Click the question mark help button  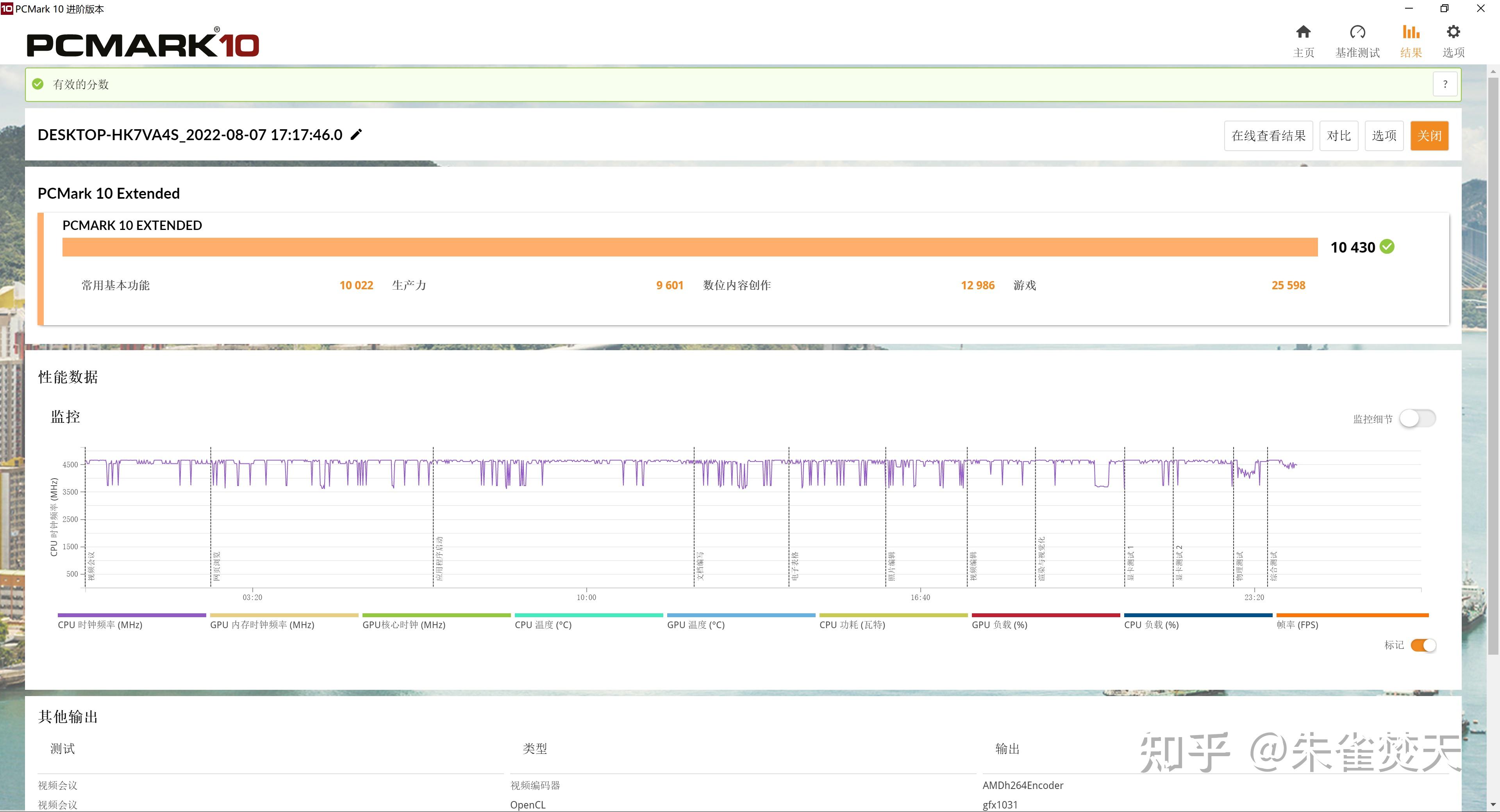tap(1445, 84)
